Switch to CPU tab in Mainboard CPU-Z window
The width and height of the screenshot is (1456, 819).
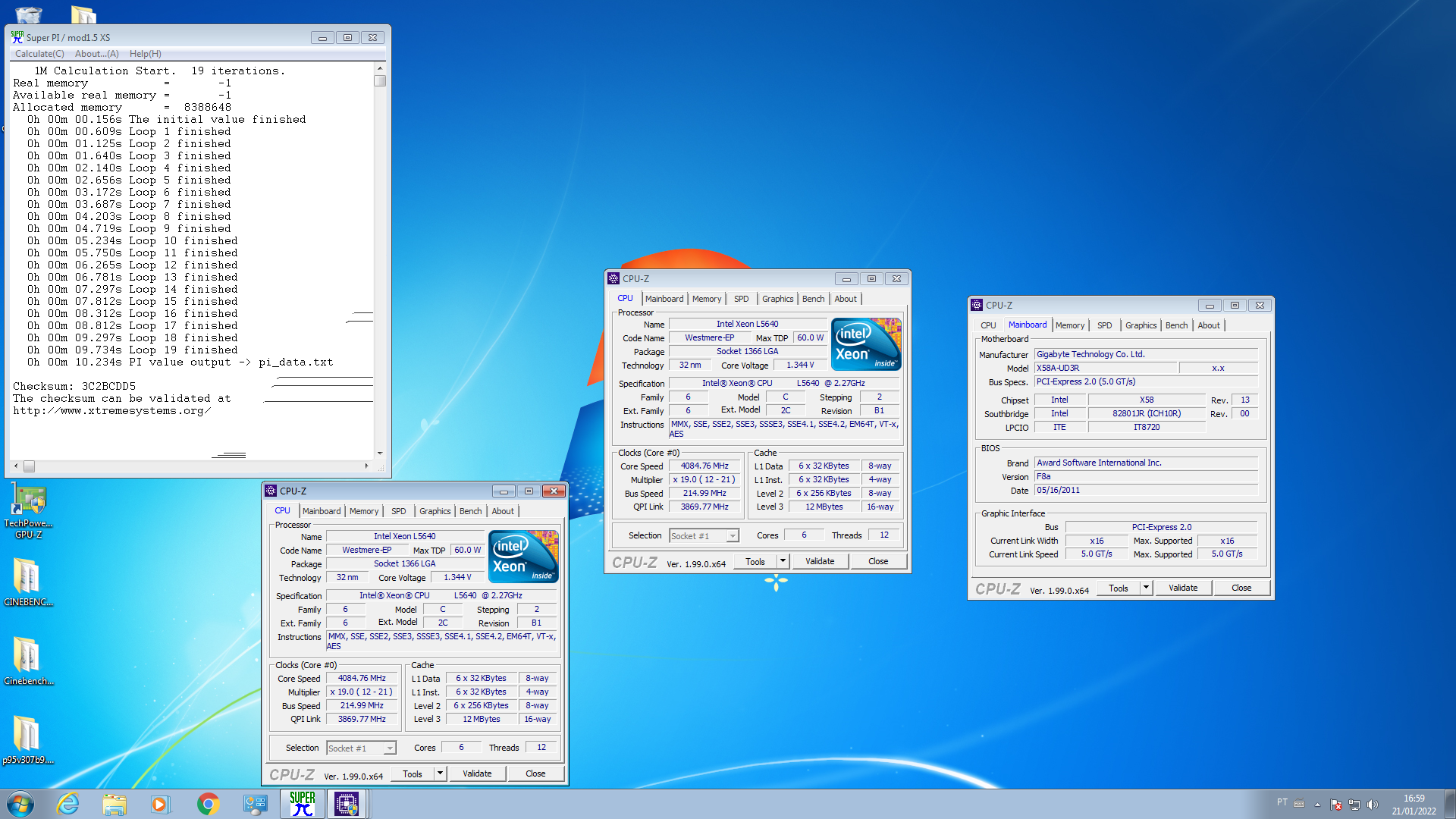coord(988,325)
